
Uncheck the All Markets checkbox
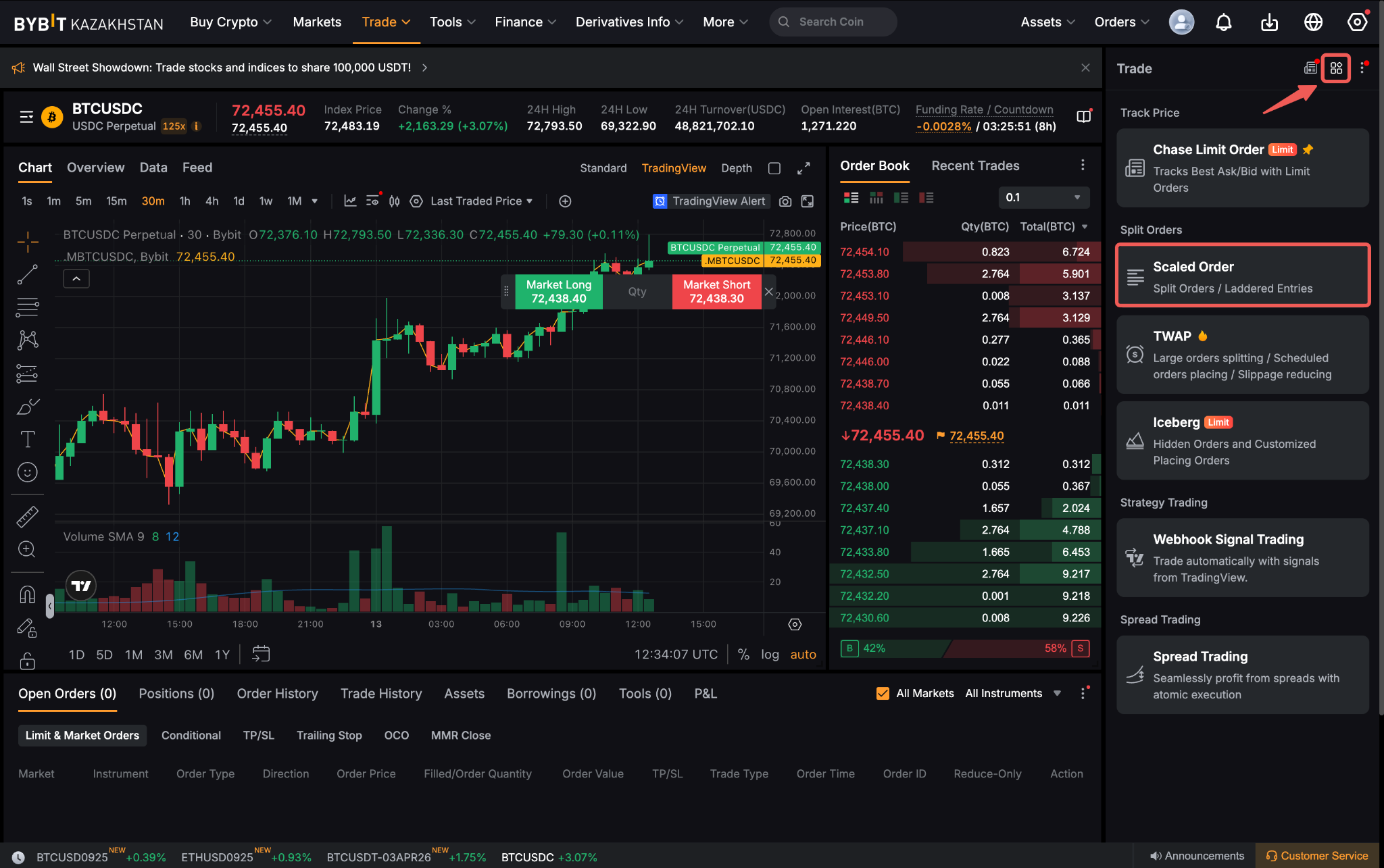pyautogui.click(x=882, y=693)
